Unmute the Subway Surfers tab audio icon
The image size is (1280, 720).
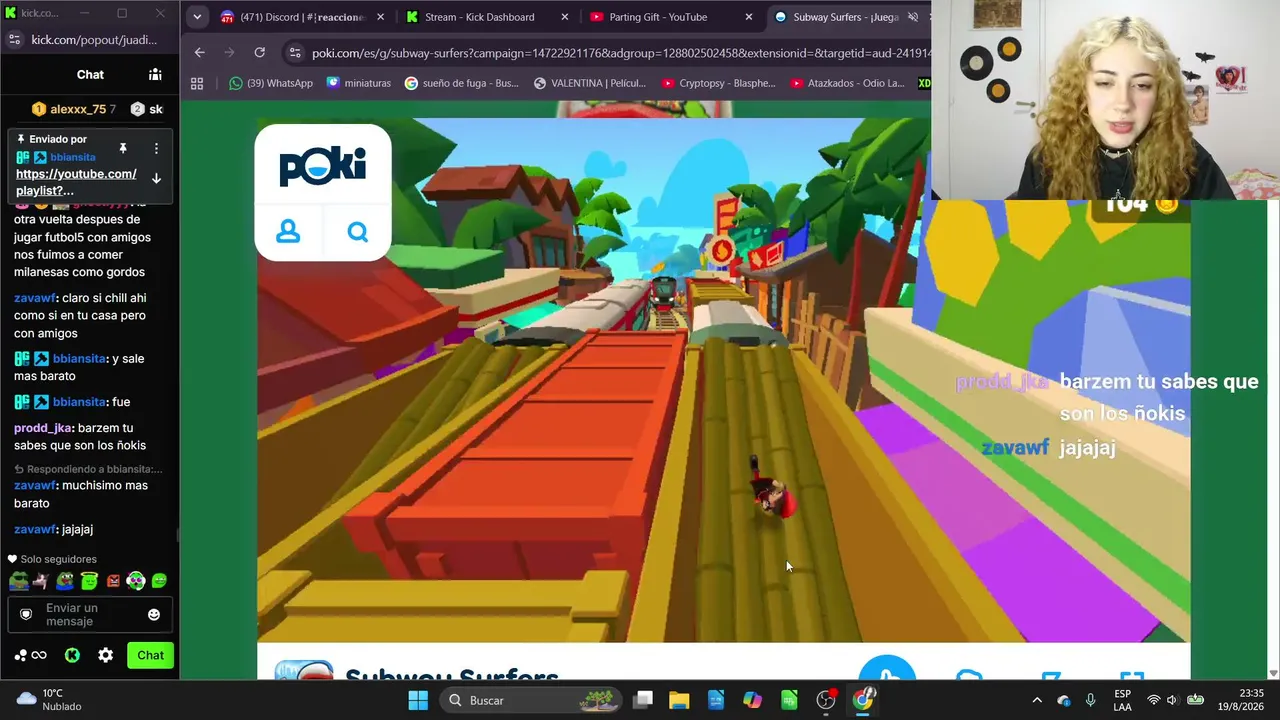click(913, 17)
